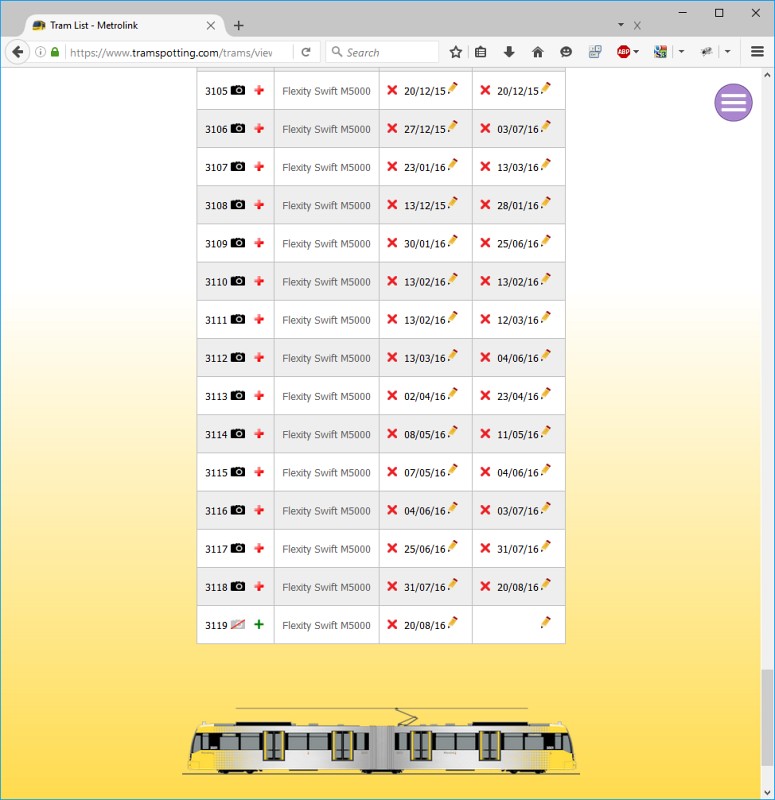Open Adblock Plus dropdown arrow
This screenshot has height=800, width=775.
coord(636,52)
